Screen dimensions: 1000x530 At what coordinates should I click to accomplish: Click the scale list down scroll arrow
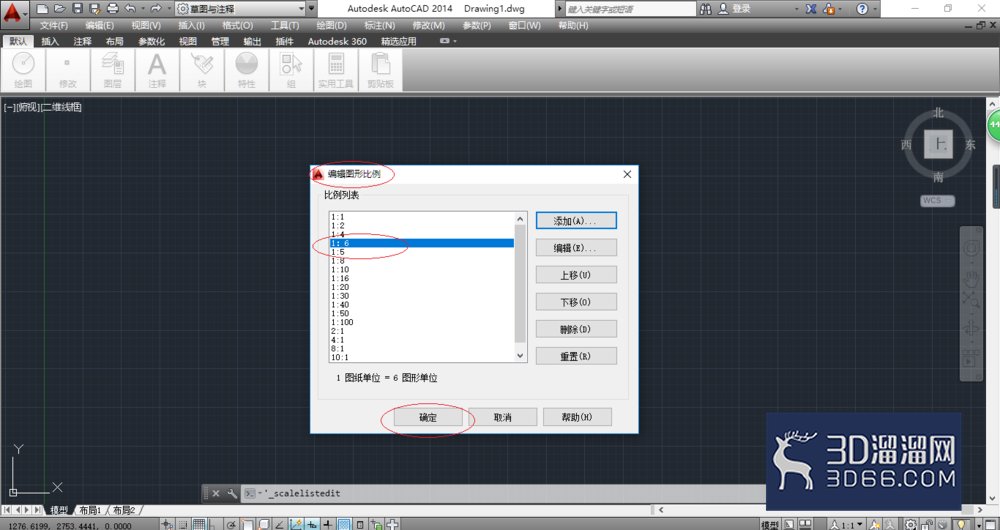520,355
